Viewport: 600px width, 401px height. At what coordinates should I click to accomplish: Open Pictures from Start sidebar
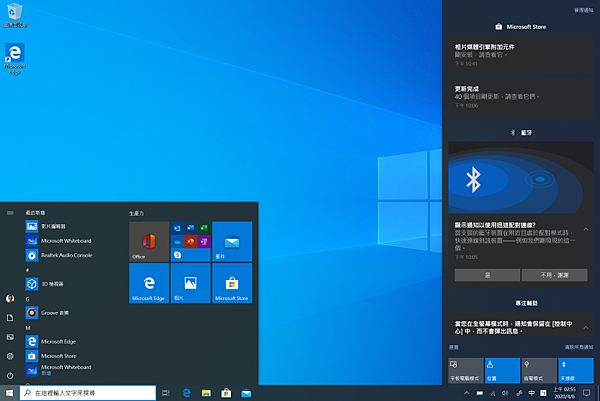(10, 337)
